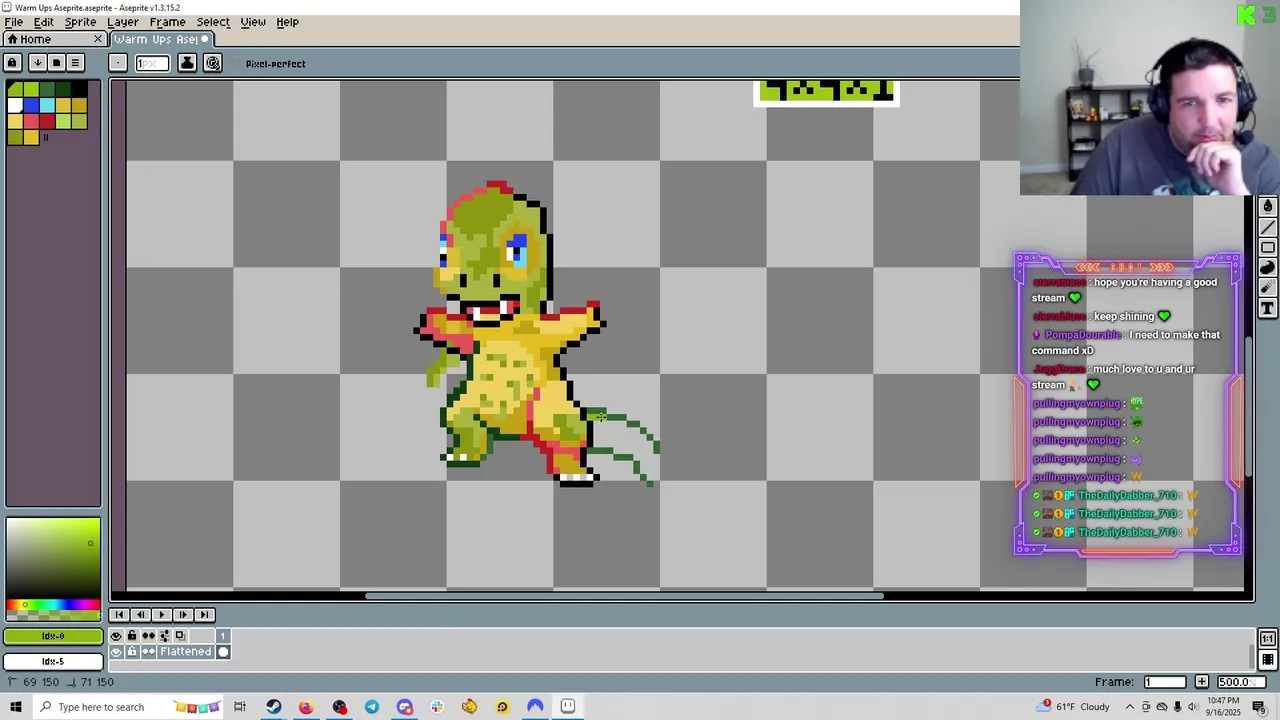The image size is (1280, 720).
Task: Open the Sprite menu
Action: [80, 22]
